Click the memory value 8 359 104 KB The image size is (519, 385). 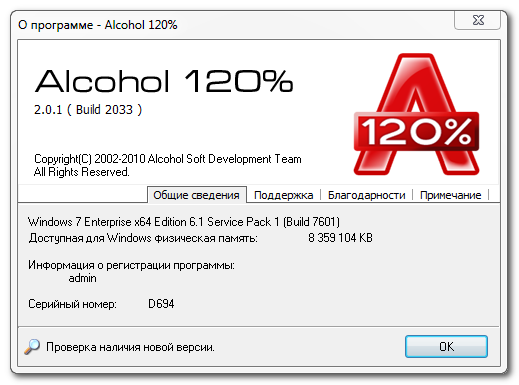[340, 238]
